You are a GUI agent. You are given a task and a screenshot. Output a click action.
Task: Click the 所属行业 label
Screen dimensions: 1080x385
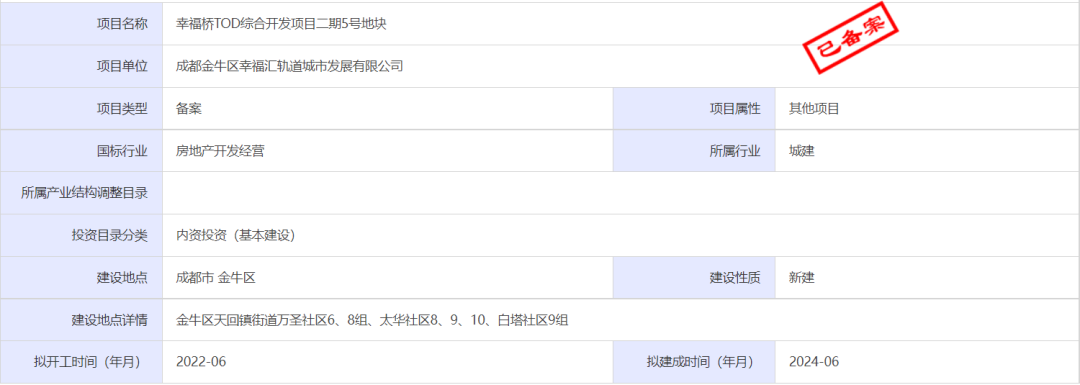click(x=735, y=151)
